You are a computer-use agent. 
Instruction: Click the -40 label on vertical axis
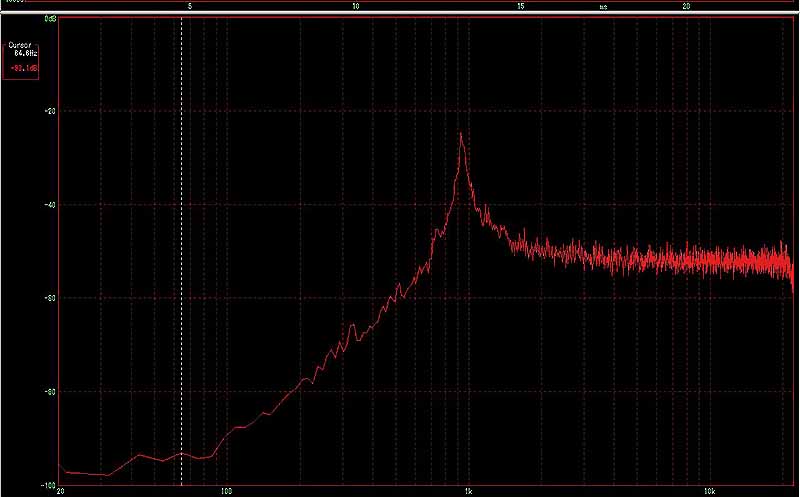pyautogui.click(x=50, y=204)
